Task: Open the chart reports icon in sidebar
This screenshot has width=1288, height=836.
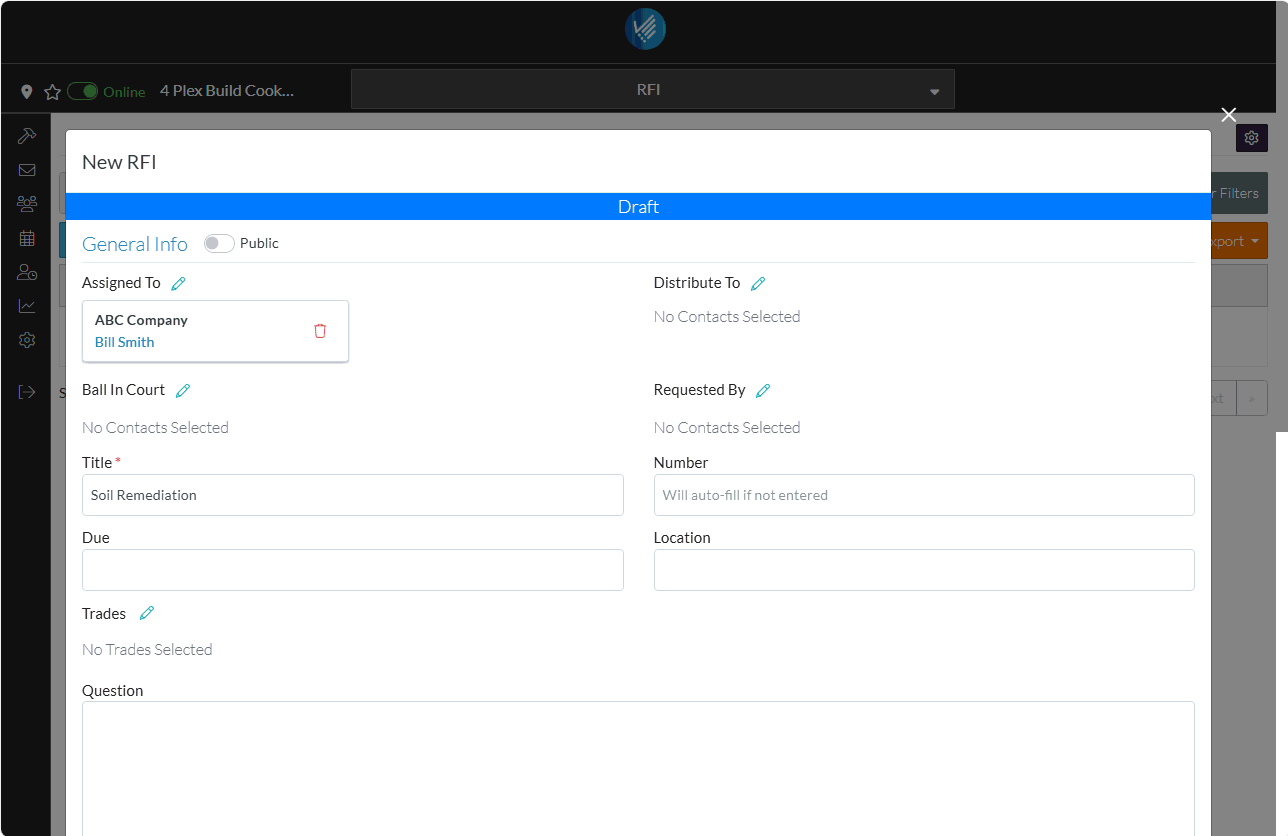Action: (27, 306)
